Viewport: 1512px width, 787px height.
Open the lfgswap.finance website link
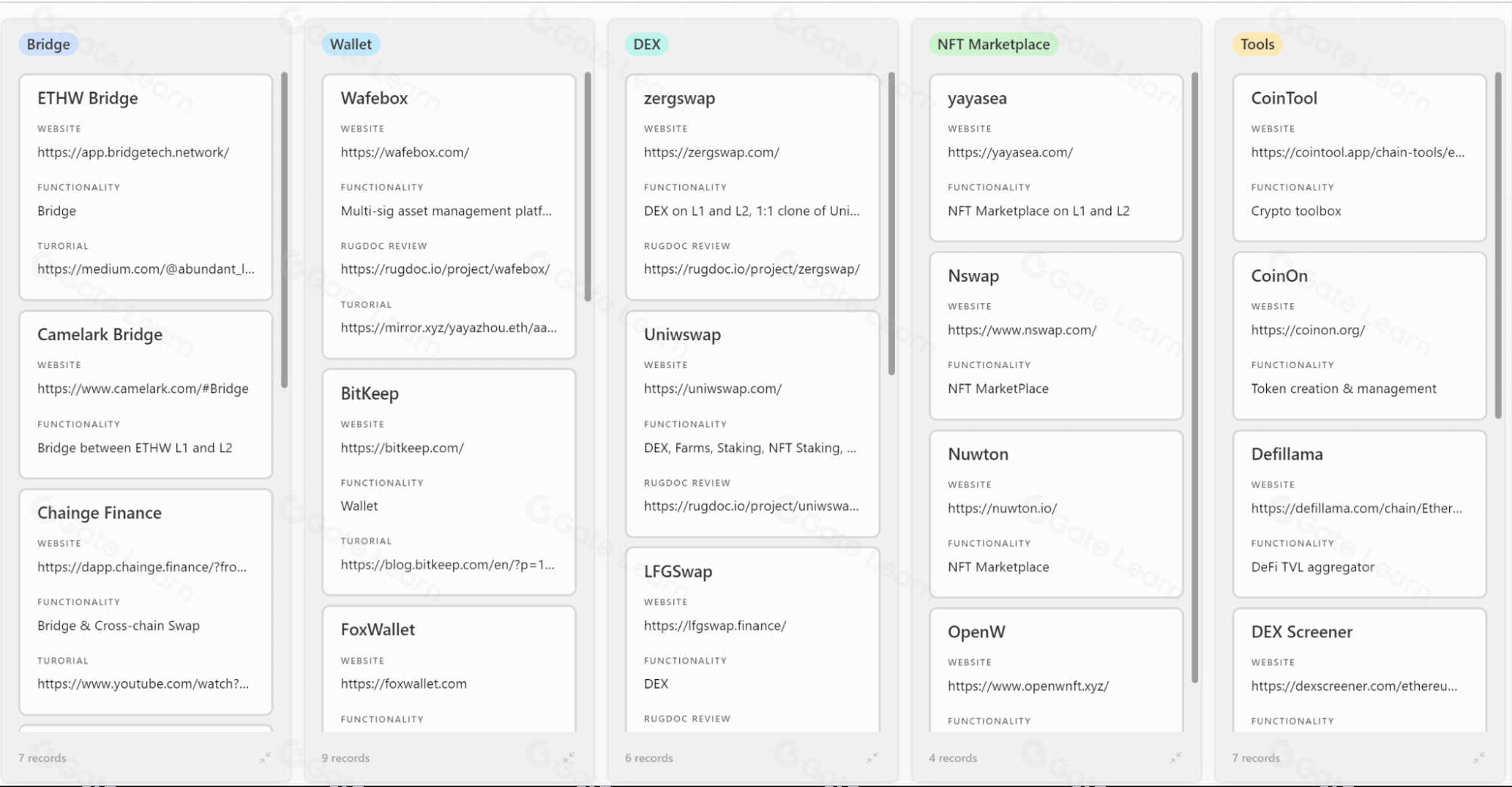pyautogui.click(x=715, y=625)
